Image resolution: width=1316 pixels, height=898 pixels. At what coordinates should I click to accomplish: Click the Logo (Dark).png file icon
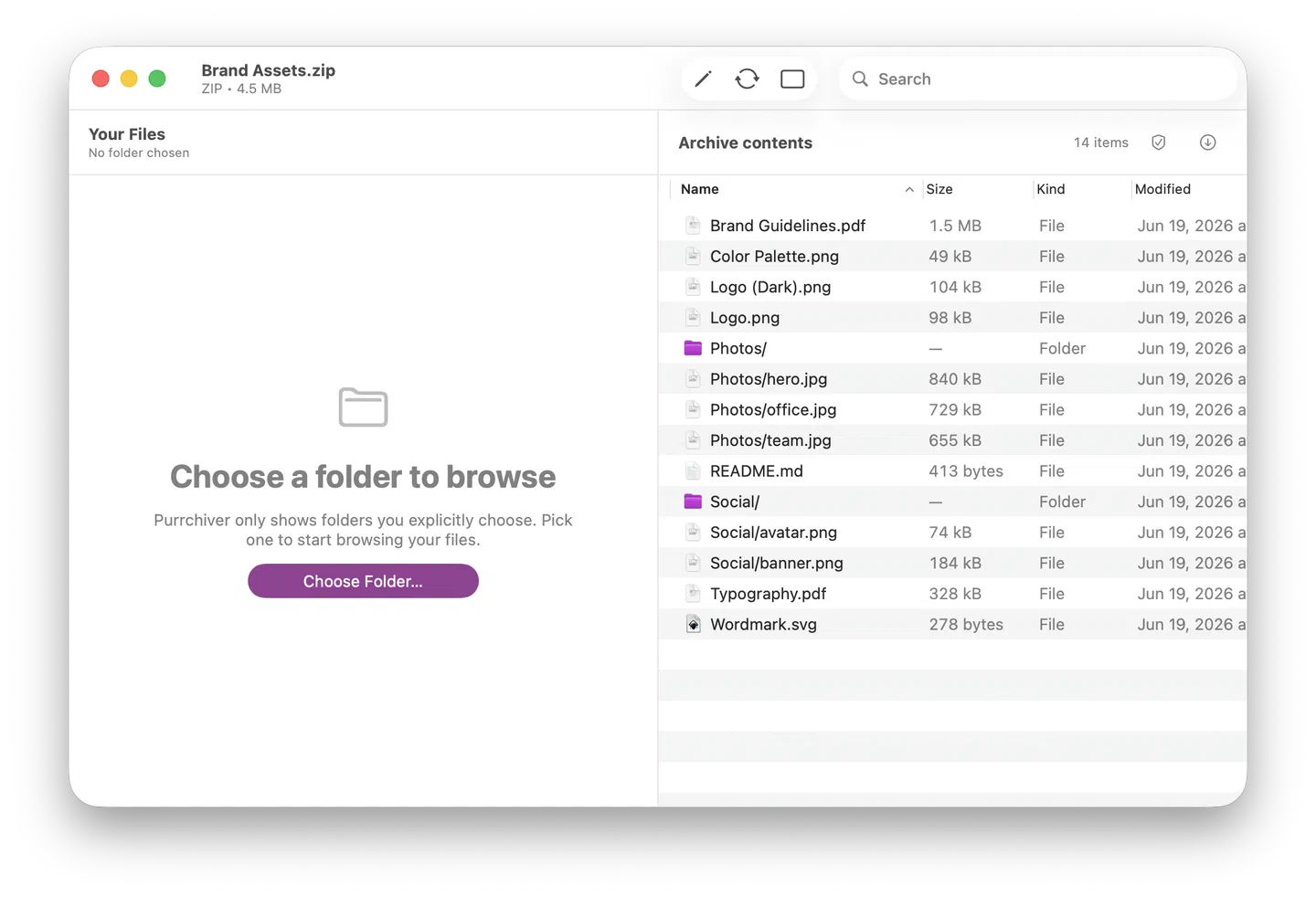click(694, 287)
